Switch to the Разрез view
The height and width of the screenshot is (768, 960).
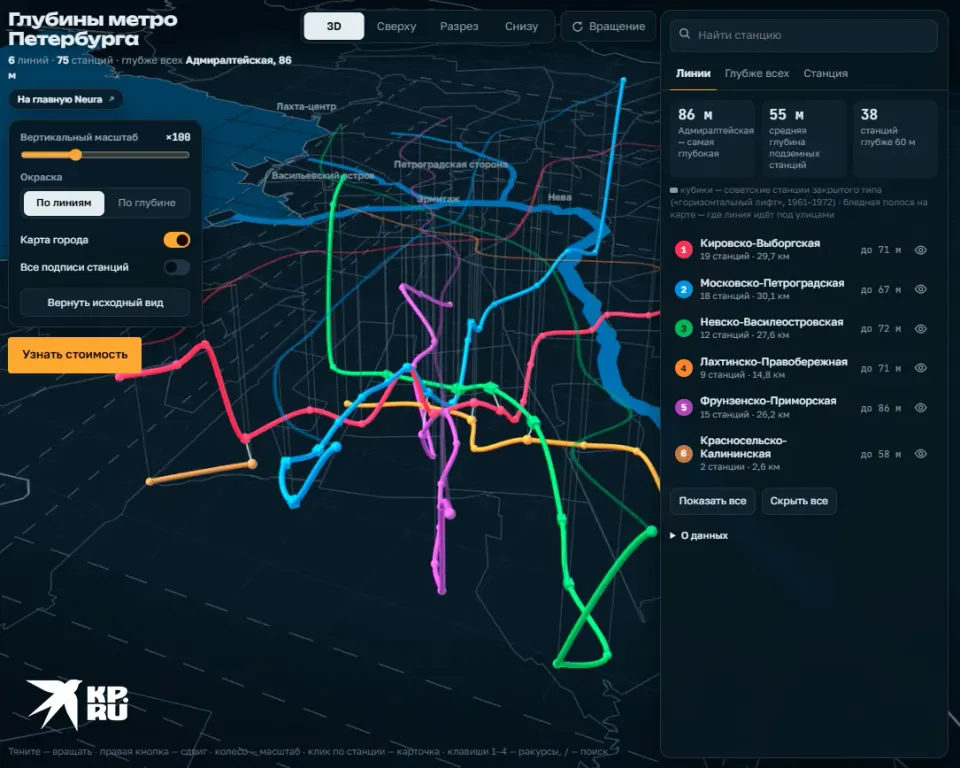point(459,26)
